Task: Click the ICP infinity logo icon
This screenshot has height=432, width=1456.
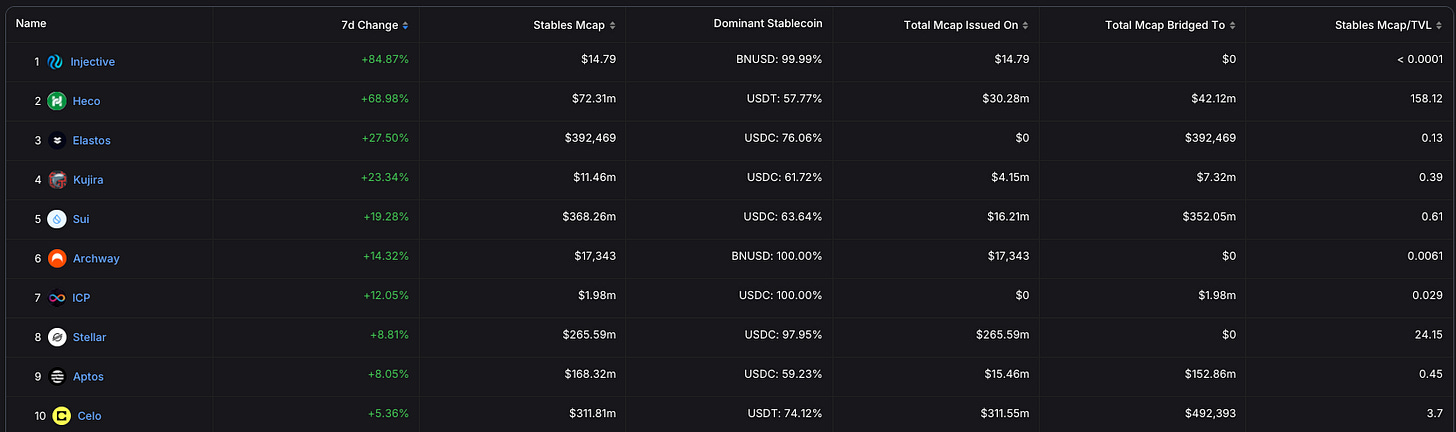Action: click(57, 298)
